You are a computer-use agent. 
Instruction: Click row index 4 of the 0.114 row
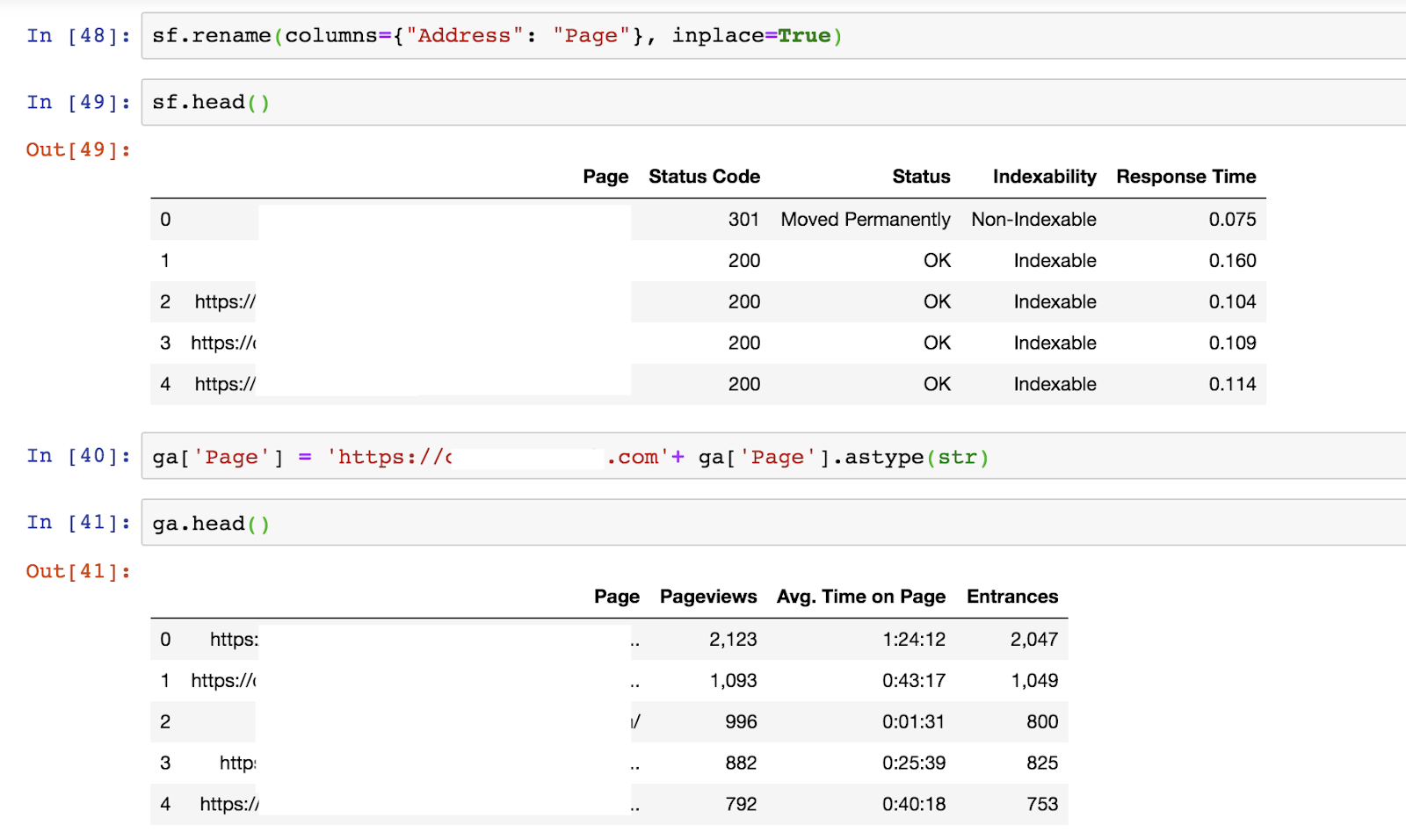165,385
